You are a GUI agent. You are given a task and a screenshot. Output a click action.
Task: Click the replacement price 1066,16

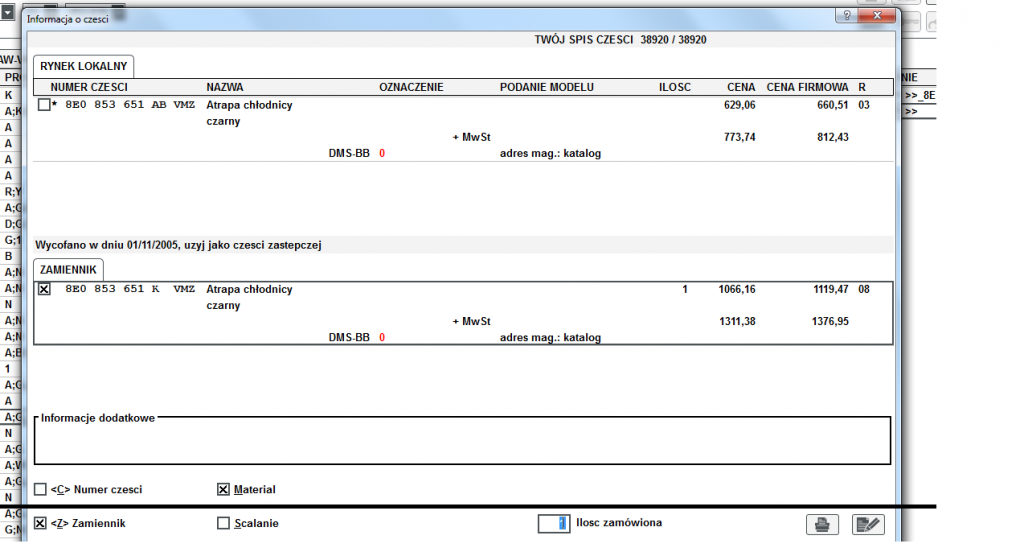[x=737, y=289]
